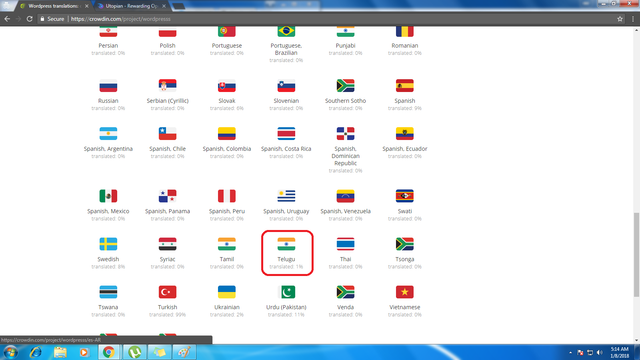Select the Spanish flag icon

404,86
